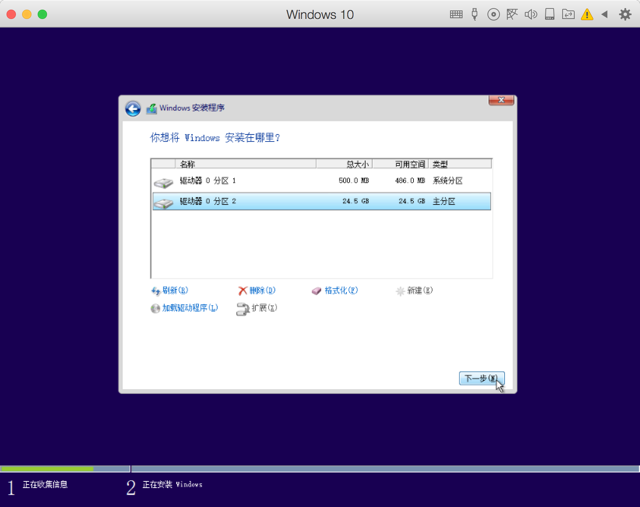The width and height of the screenshot is (640, 507).
Task: Click the refresh icon beside 刷新
Action: click(x=156, y=291)
